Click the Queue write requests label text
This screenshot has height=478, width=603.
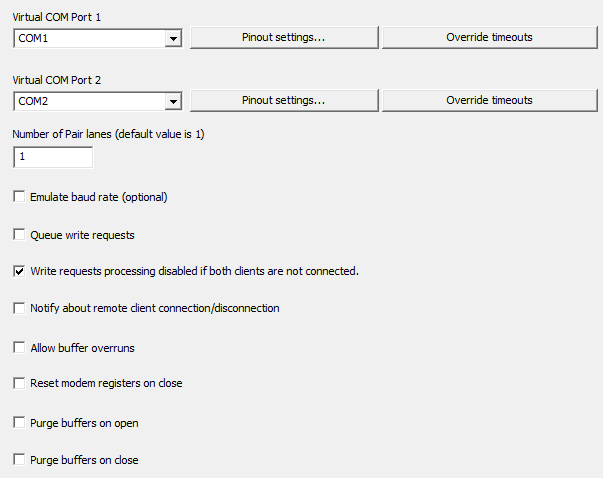pos(82,235)
